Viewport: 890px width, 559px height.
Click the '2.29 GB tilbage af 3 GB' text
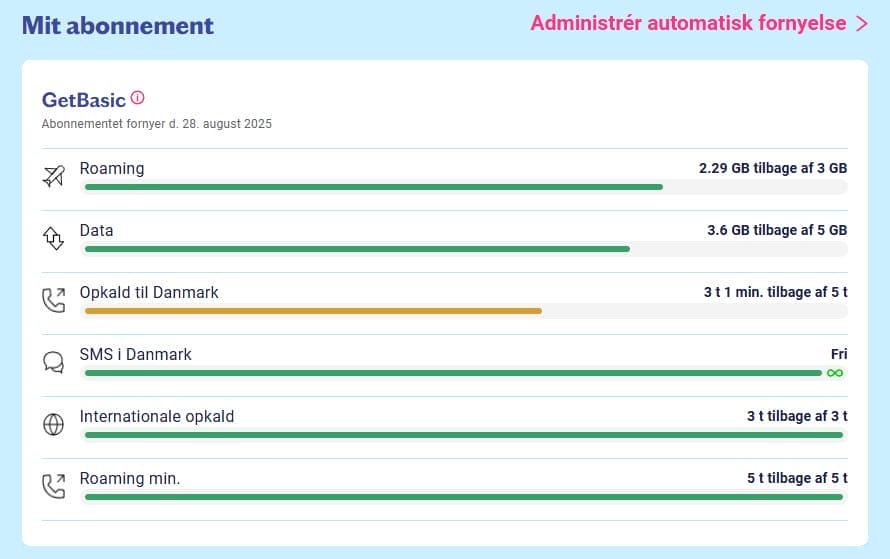[773, 168]
